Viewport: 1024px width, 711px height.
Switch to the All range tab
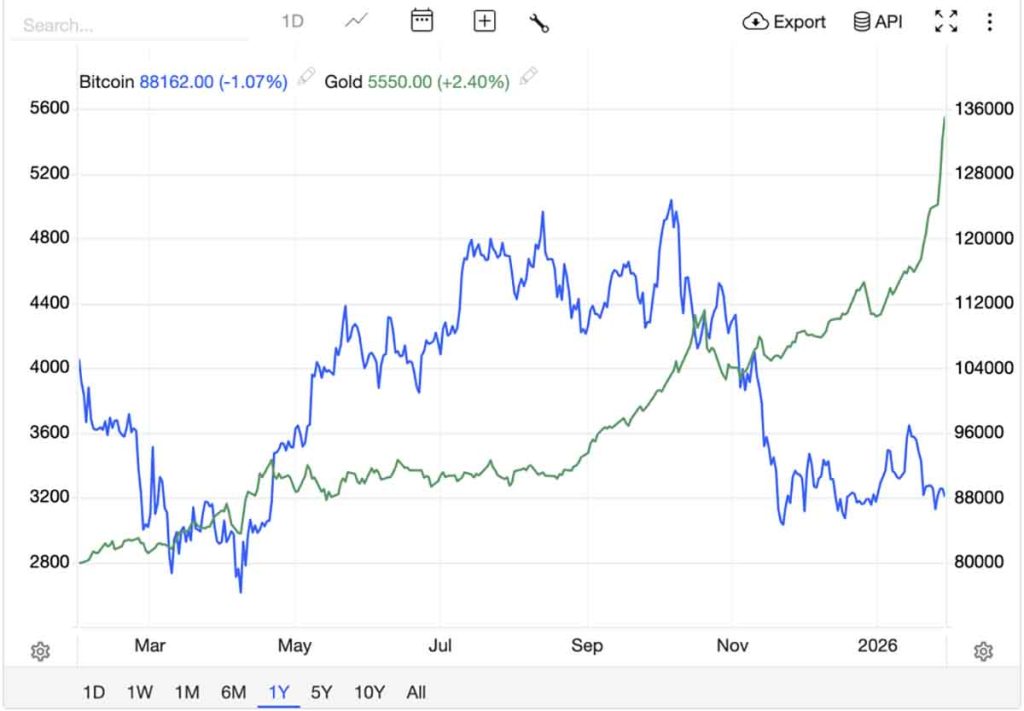pyautogui.click(x=415, y=692)
